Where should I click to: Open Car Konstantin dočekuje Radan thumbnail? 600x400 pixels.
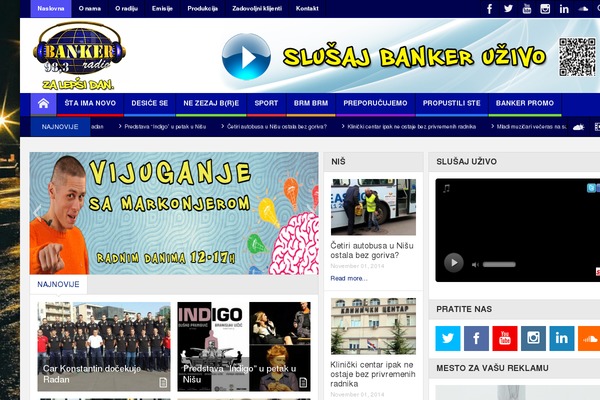click(x=104, y=346)
